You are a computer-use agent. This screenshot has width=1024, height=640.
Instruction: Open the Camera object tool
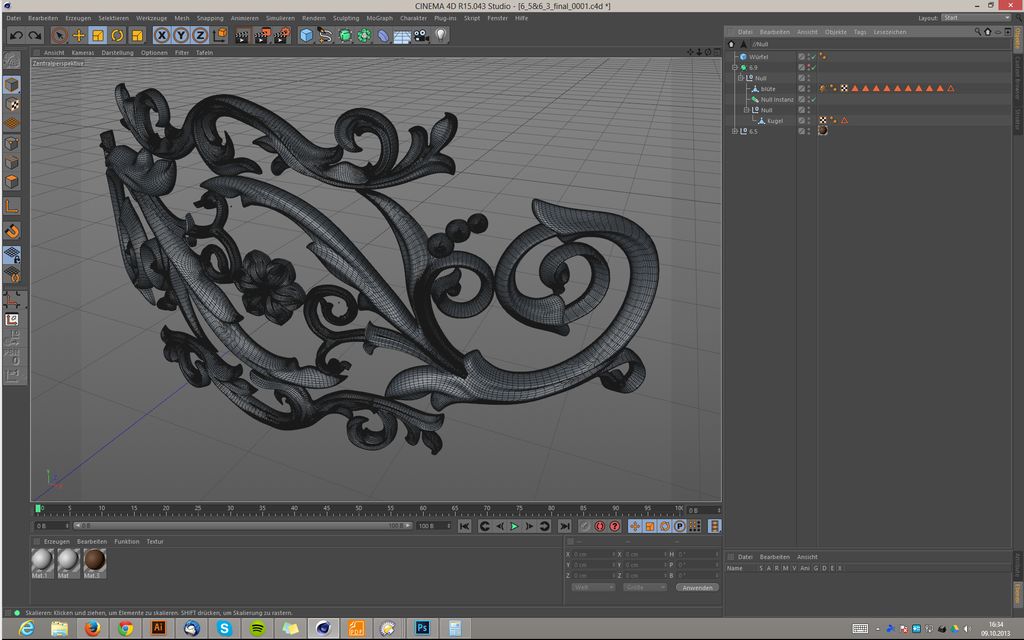coord(421,35)
